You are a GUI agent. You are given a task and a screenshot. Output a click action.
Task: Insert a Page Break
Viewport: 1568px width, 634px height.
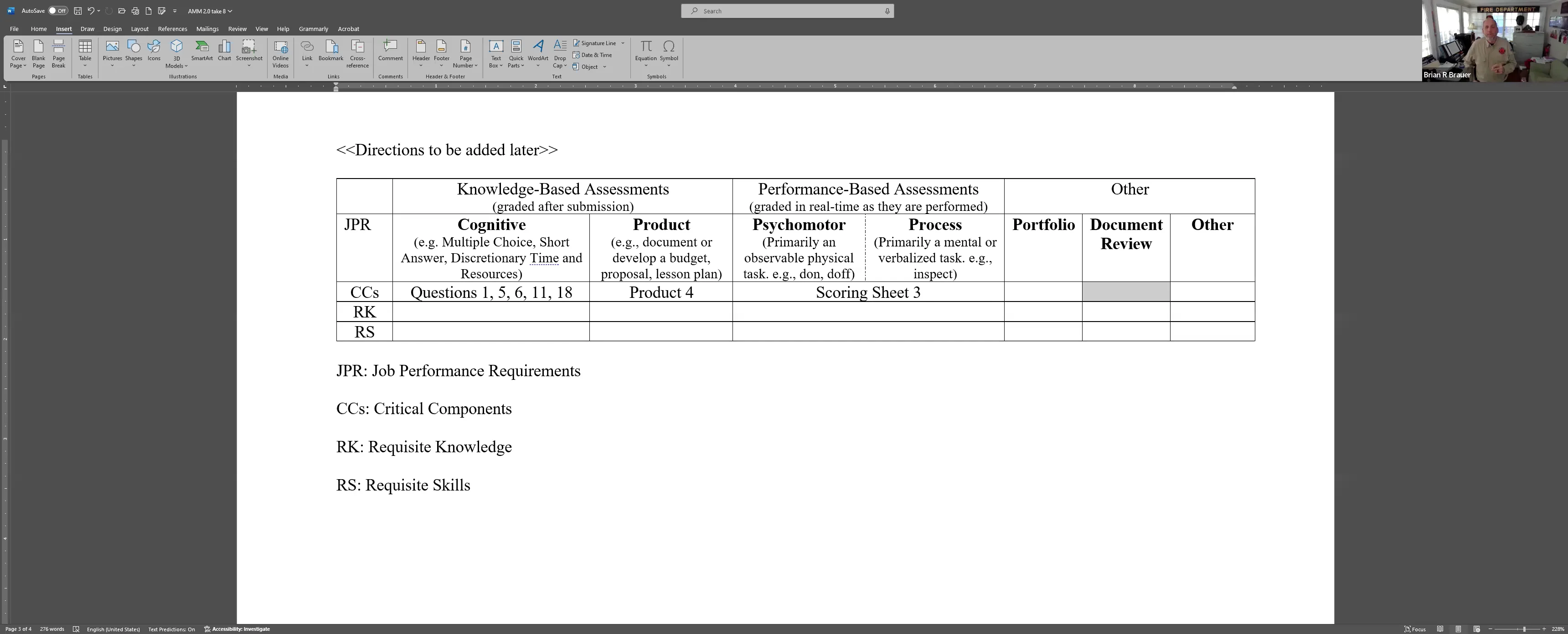coord(58,54)
